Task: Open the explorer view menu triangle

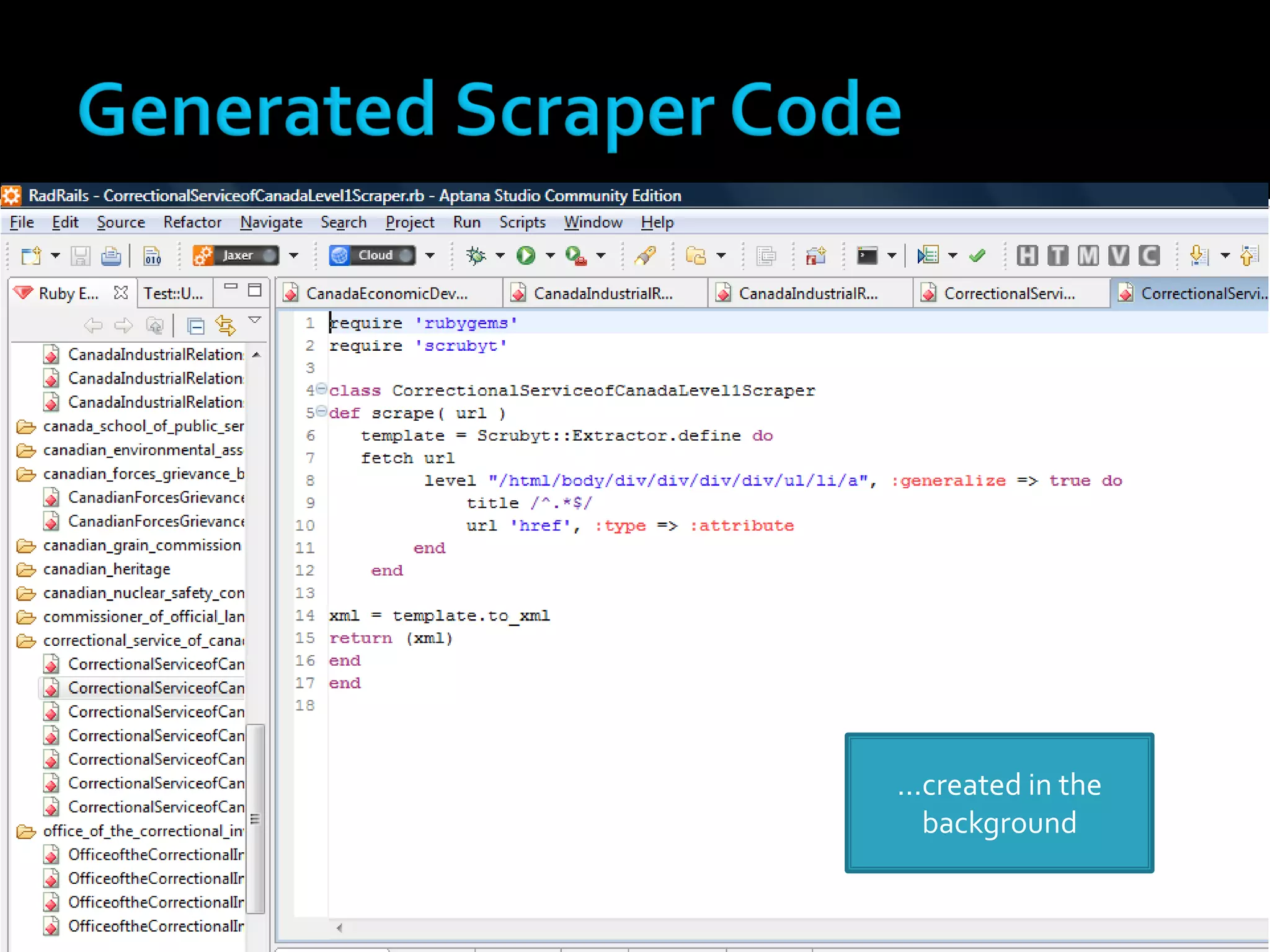Action: (255, 320)
